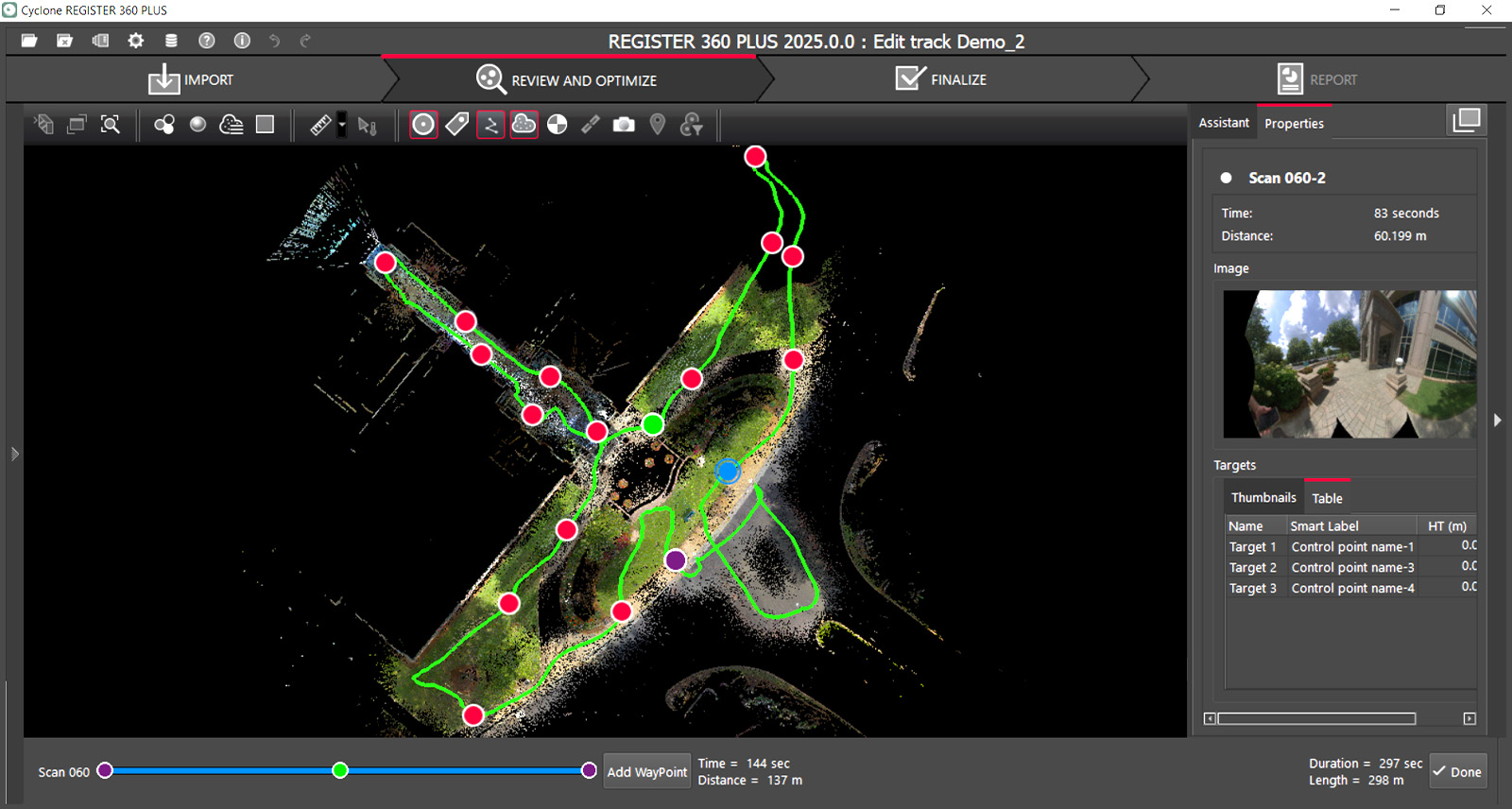
Task: Select the Target 3 row
Action: tap(1351, 588)
